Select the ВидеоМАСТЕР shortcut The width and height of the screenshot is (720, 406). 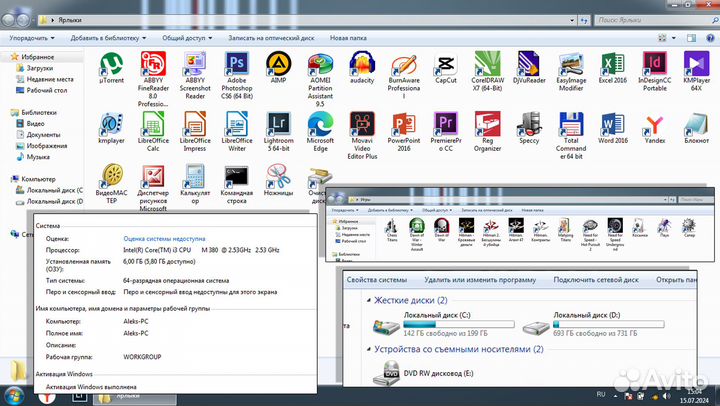[x=112, y=184]
